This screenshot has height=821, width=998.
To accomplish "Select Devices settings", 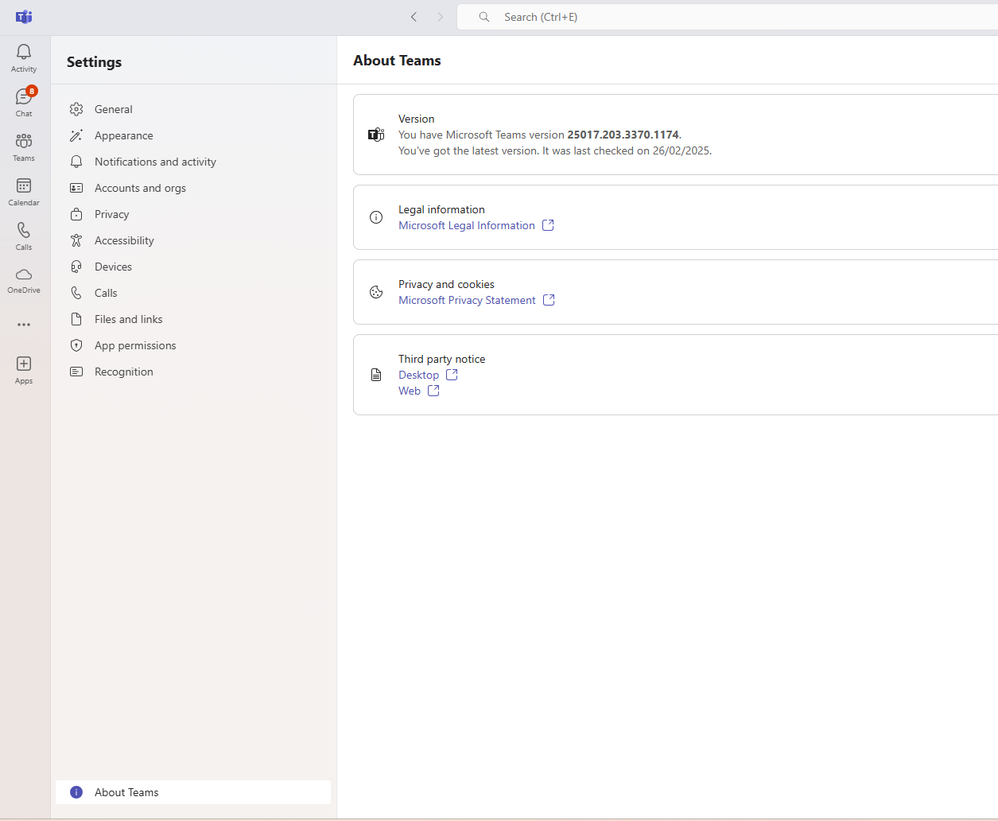I will pos(113,267).
